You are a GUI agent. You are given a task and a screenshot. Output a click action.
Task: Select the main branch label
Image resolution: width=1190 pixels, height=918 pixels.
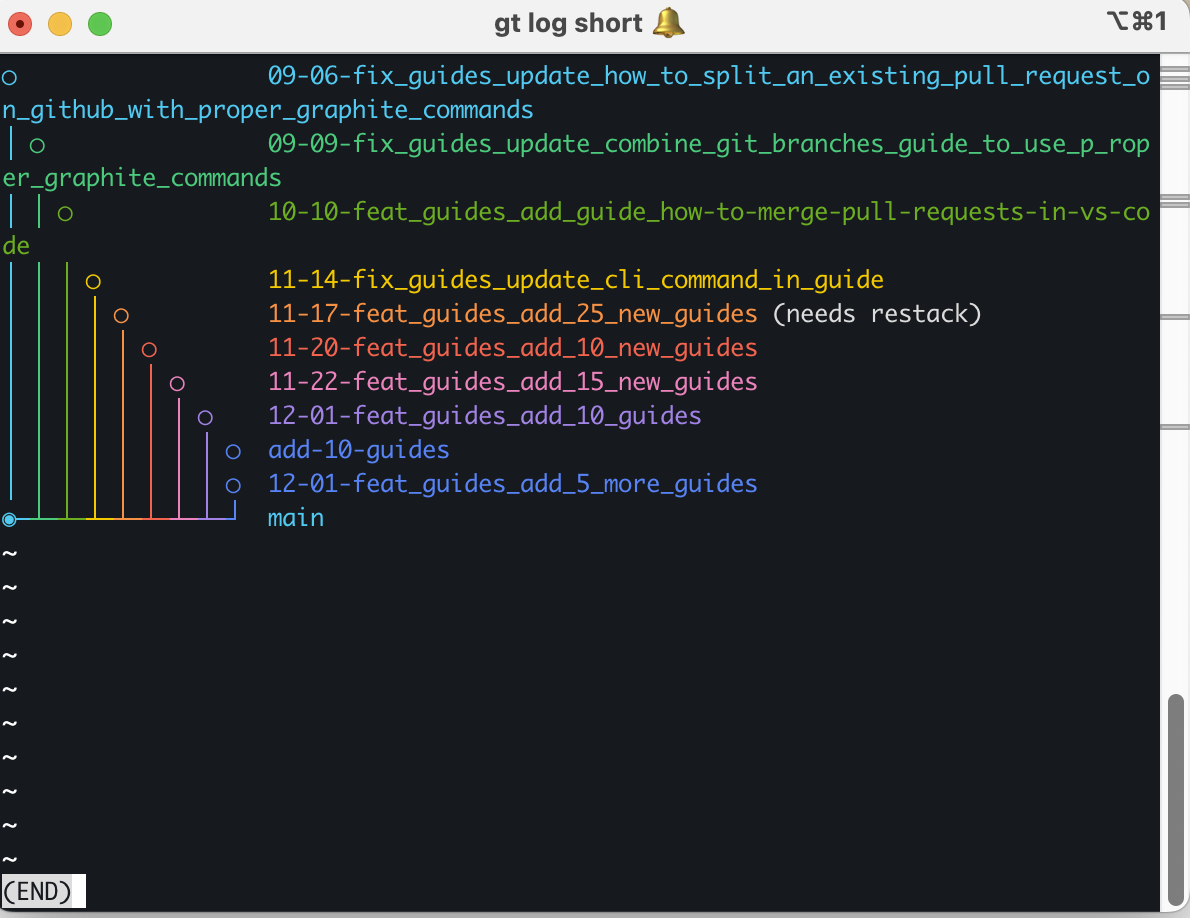point(295,518)
